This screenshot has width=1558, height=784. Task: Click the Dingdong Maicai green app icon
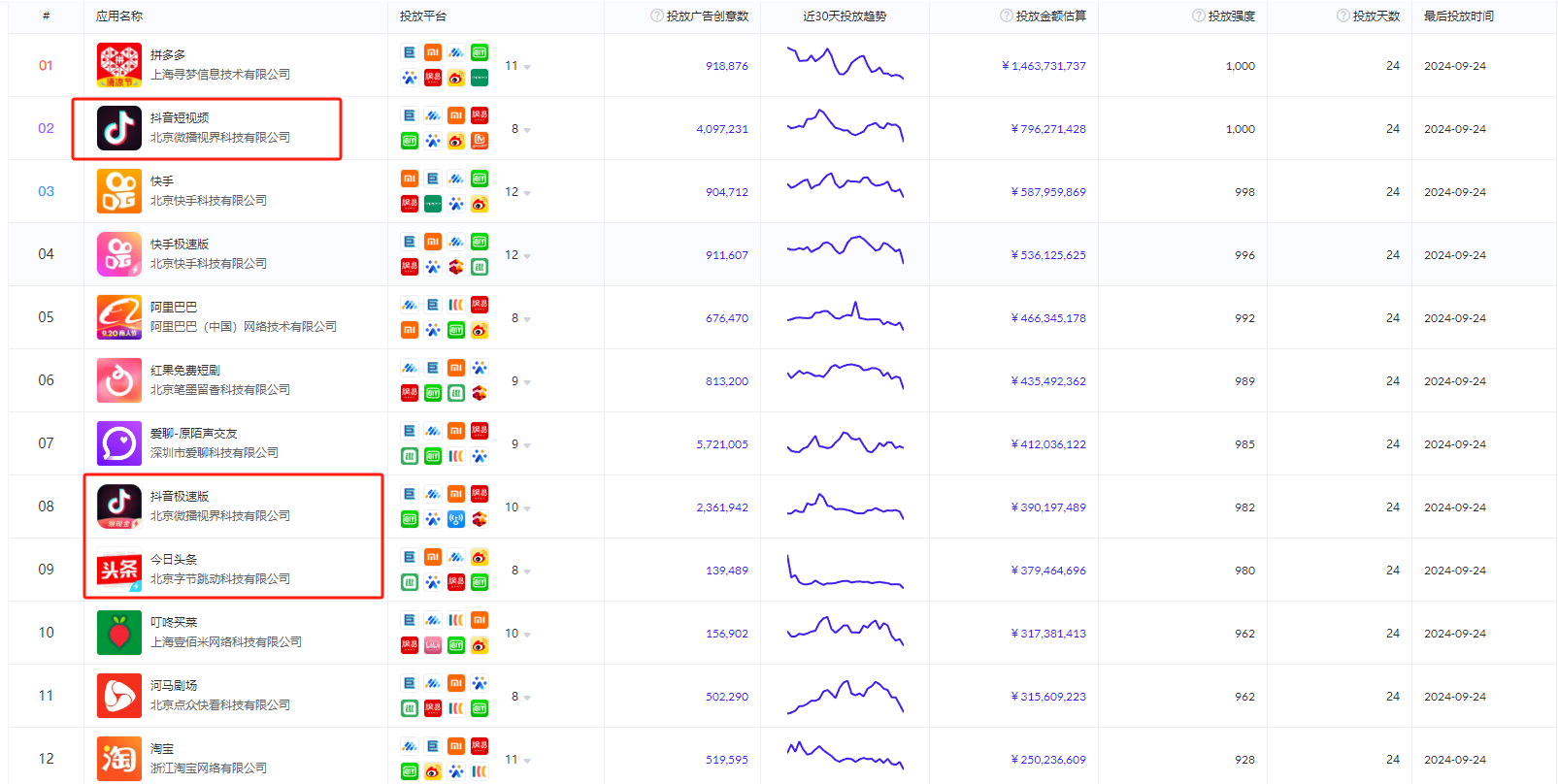[118, 633]
